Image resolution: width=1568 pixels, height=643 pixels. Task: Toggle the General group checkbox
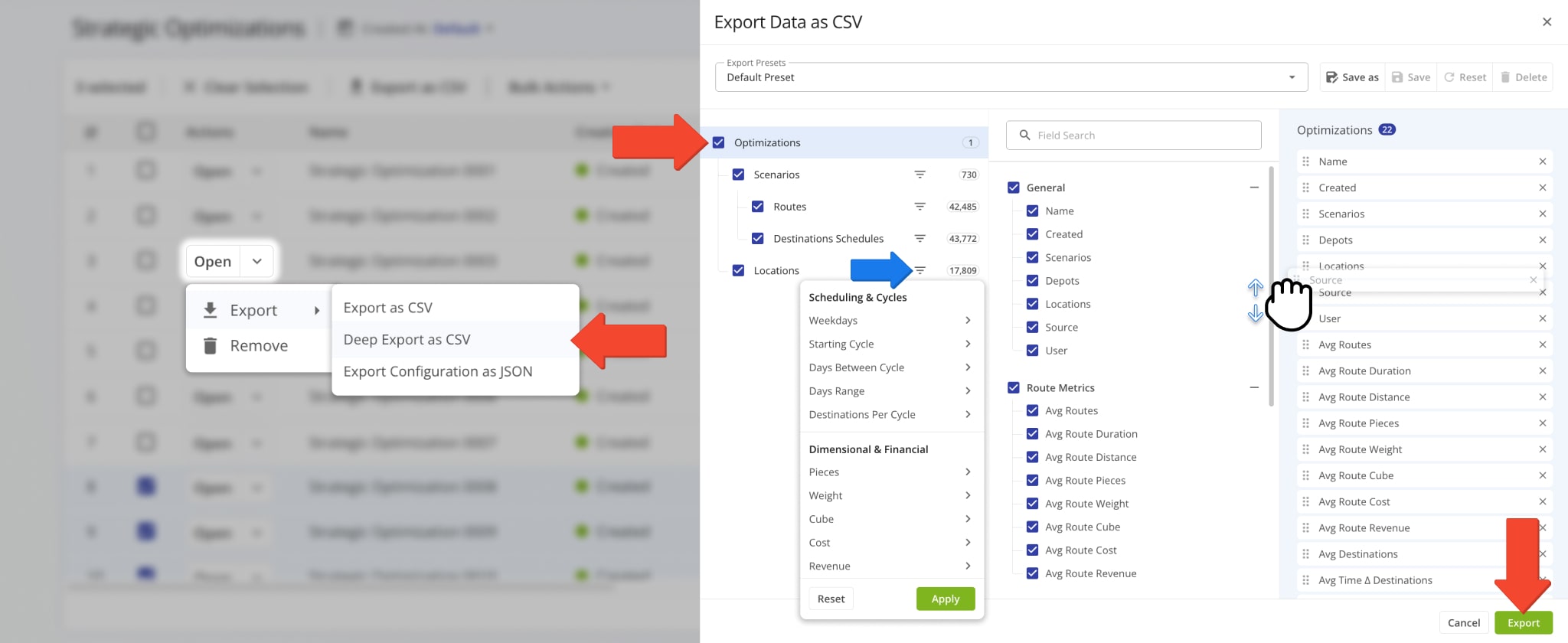pyautogui.click(x=1014, y=188)
